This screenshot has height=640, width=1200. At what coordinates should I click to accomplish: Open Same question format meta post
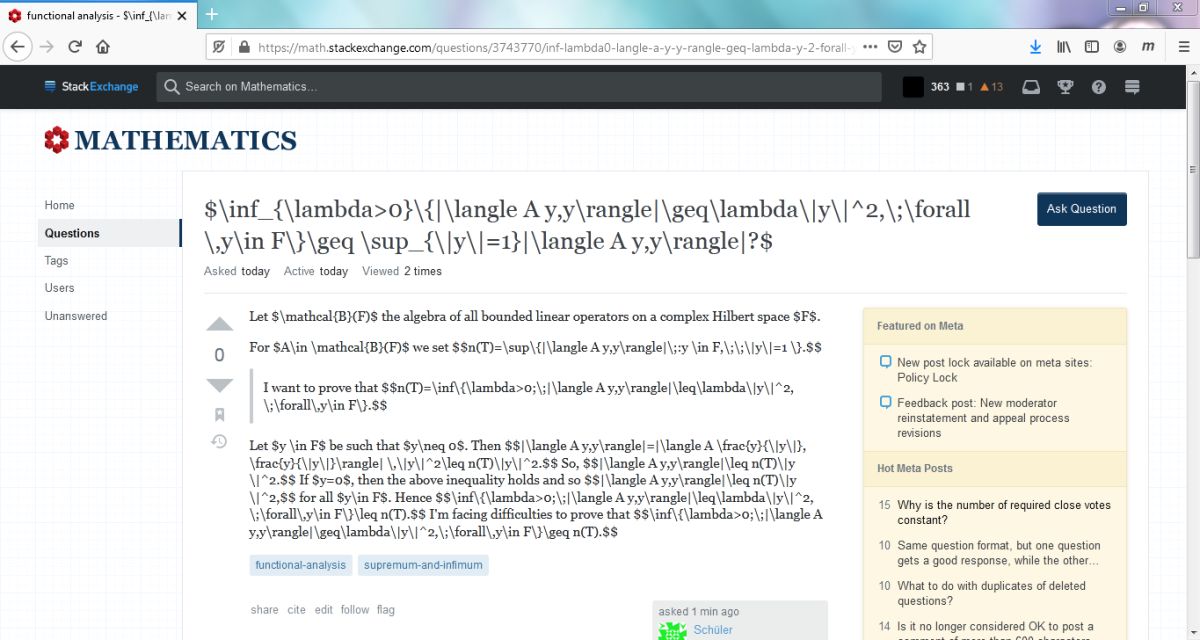(999, 553)
